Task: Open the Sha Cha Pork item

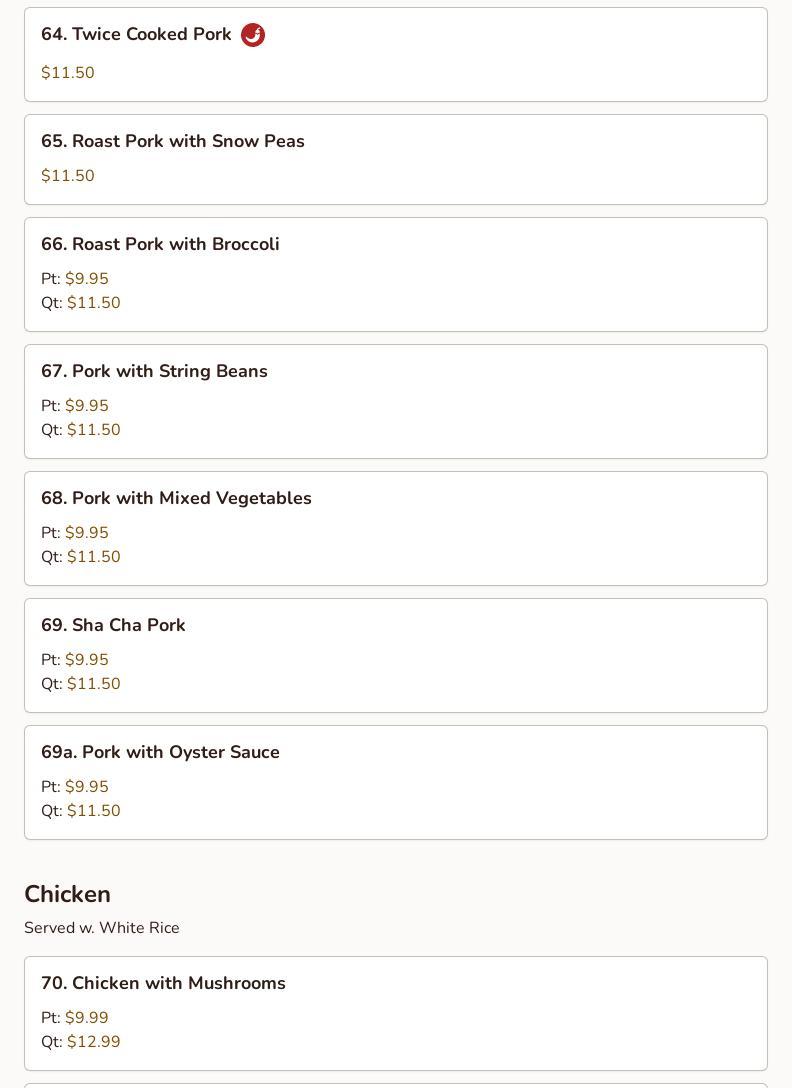Action: point(113,626)
